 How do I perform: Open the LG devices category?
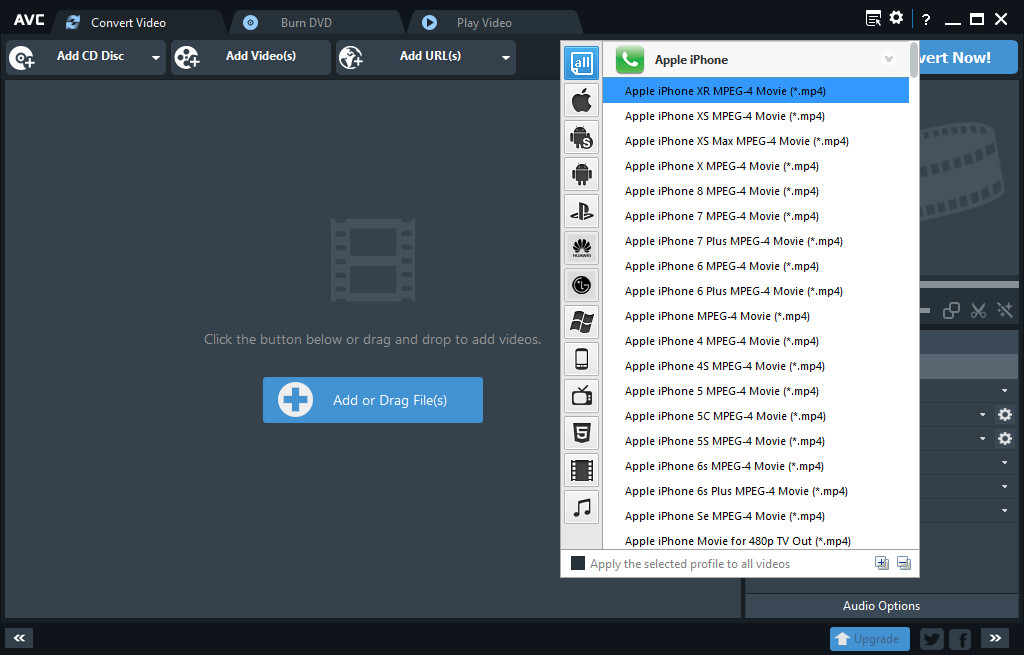(581, 285)
